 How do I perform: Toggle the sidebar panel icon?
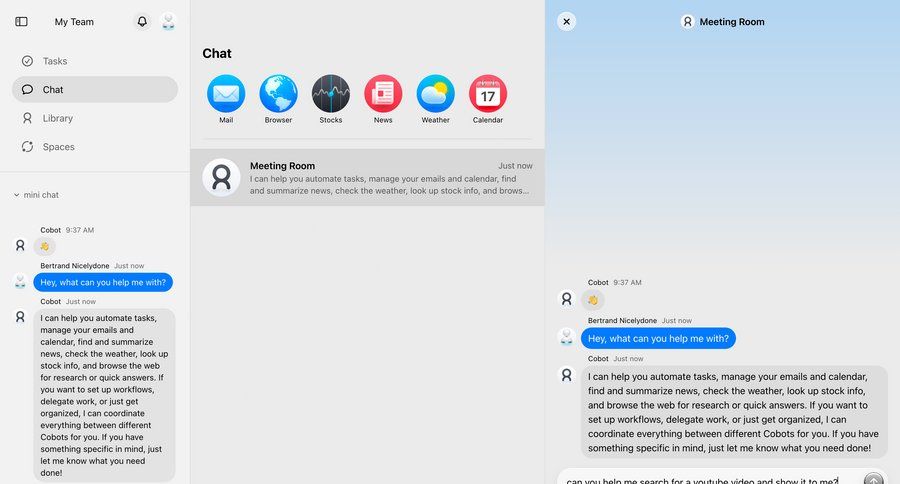[21, 22]
